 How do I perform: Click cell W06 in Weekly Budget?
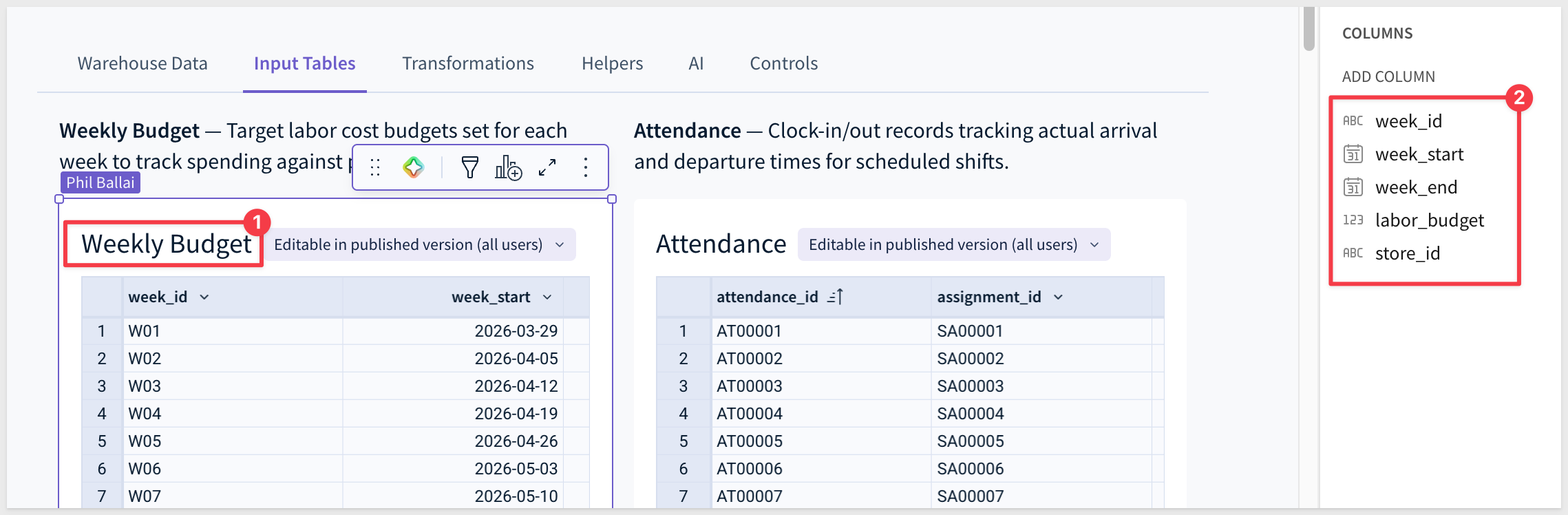point(233,469)
